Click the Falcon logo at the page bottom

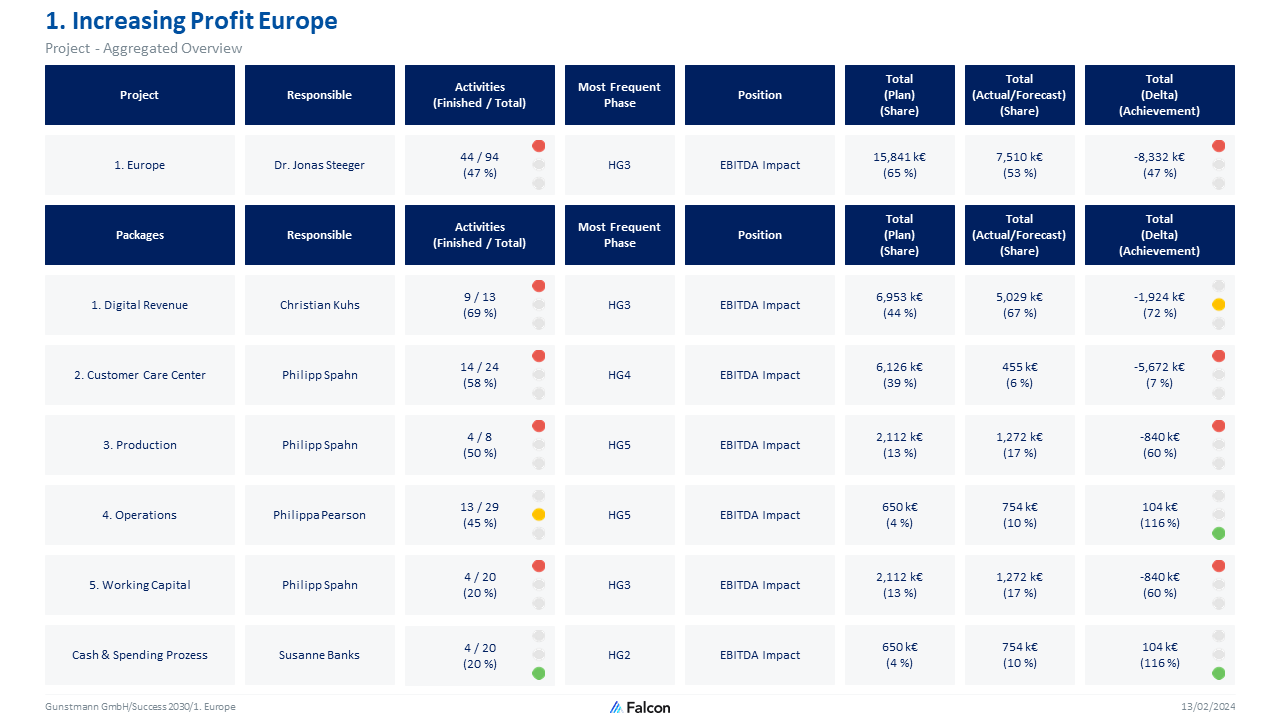(x=638, y=707)
